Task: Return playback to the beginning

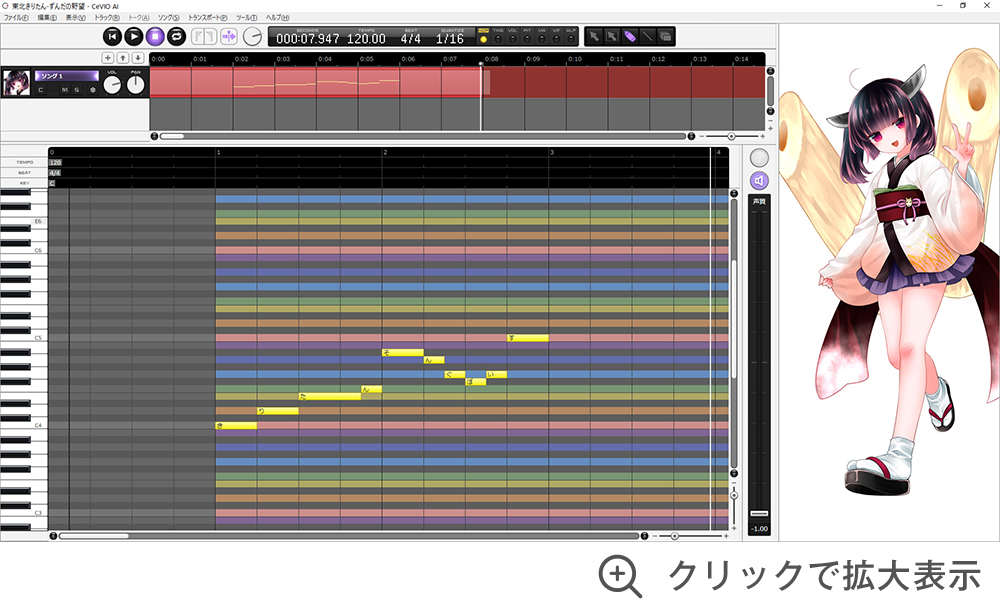Action: [112, 36]
